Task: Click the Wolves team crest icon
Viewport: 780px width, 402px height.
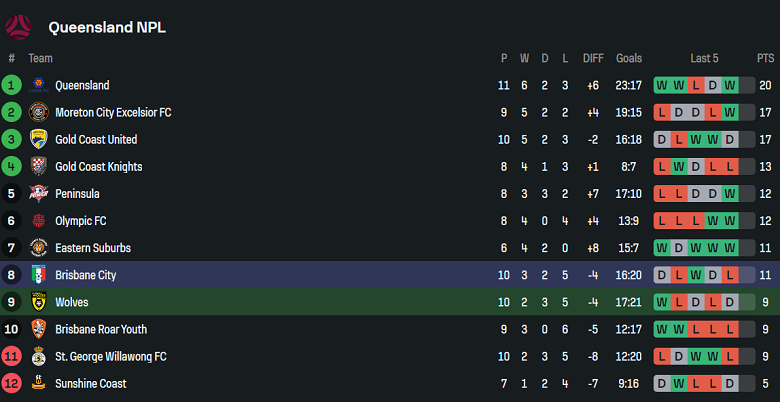Action: [x=39, y=302]
